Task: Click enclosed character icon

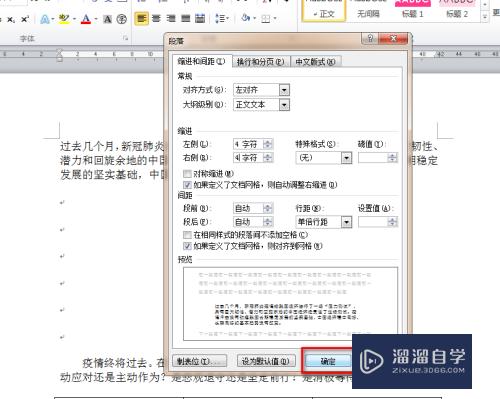Action: click(x=122, y=19)
